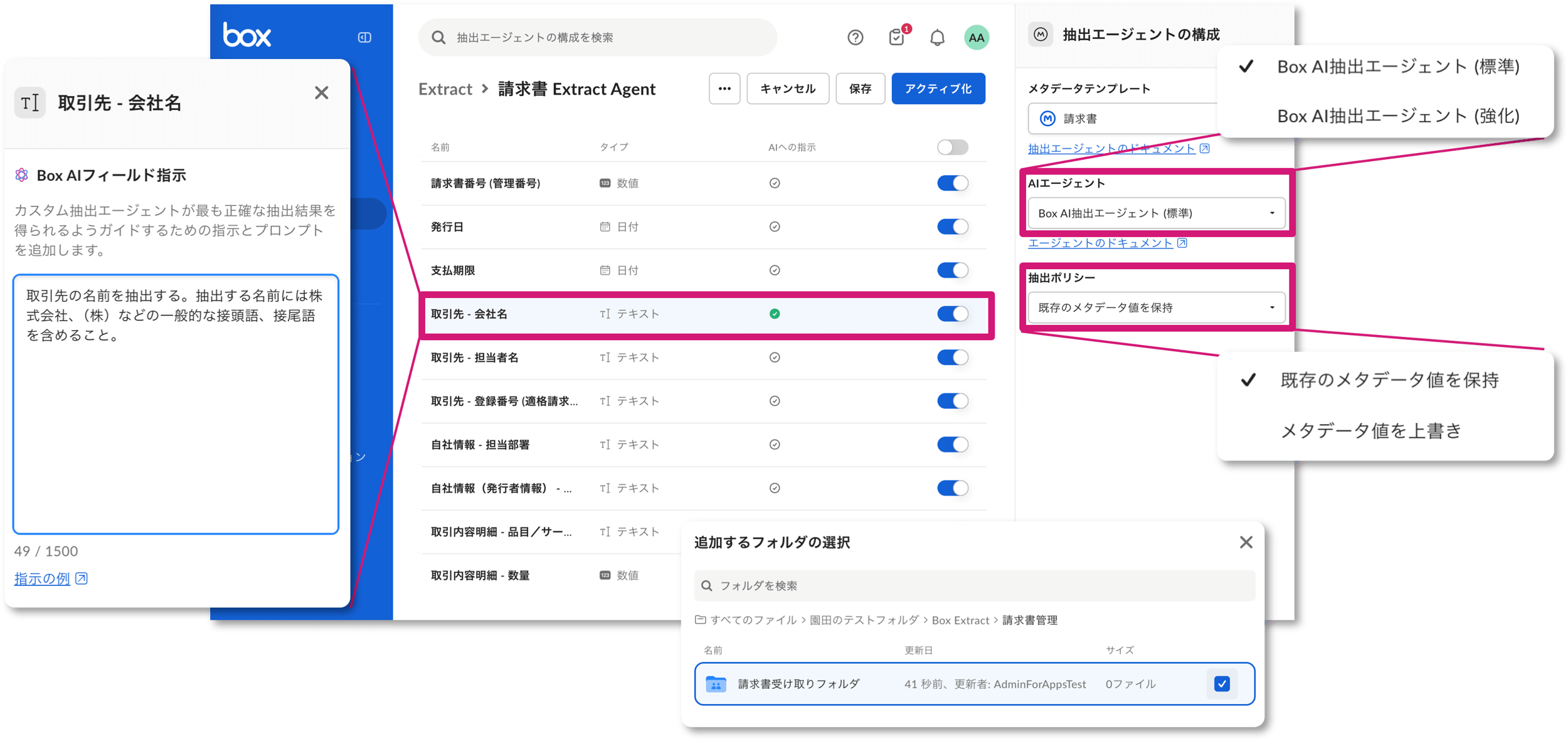Open notifications via the bell icon
The height and width of the screenshot is (741, 1568).
[937, 37]
